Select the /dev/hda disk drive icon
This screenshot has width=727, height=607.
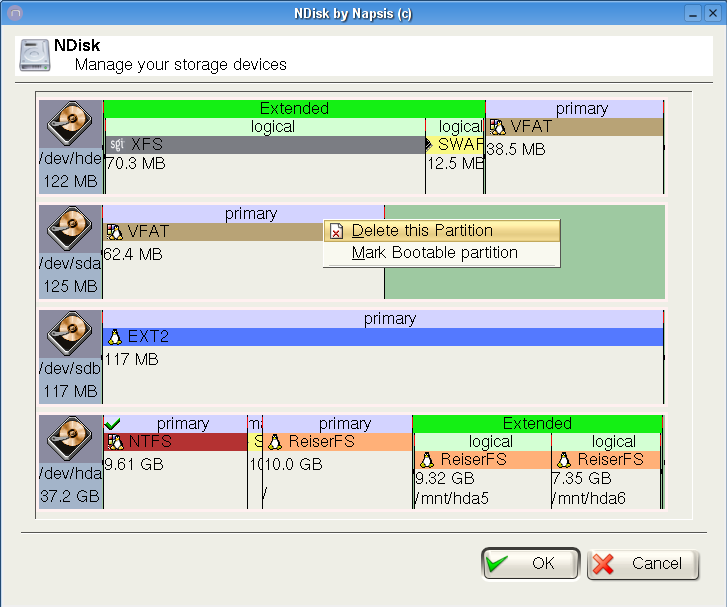point(70,442)
